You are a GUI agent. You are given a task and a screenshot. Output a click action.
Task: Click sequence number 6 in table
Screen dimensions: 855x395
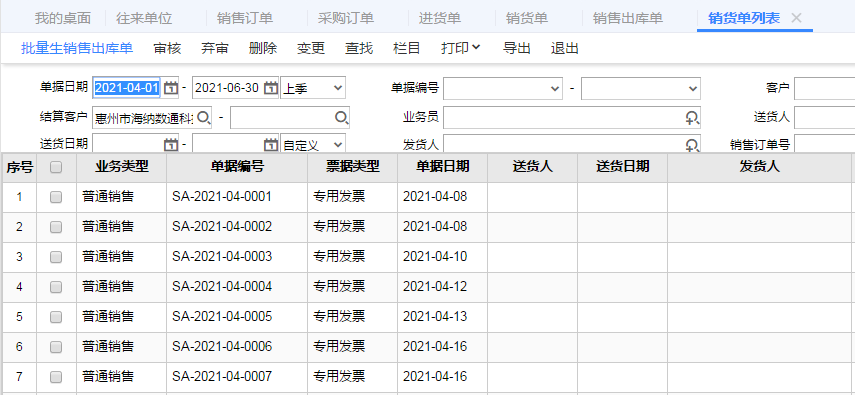[20, 346]
